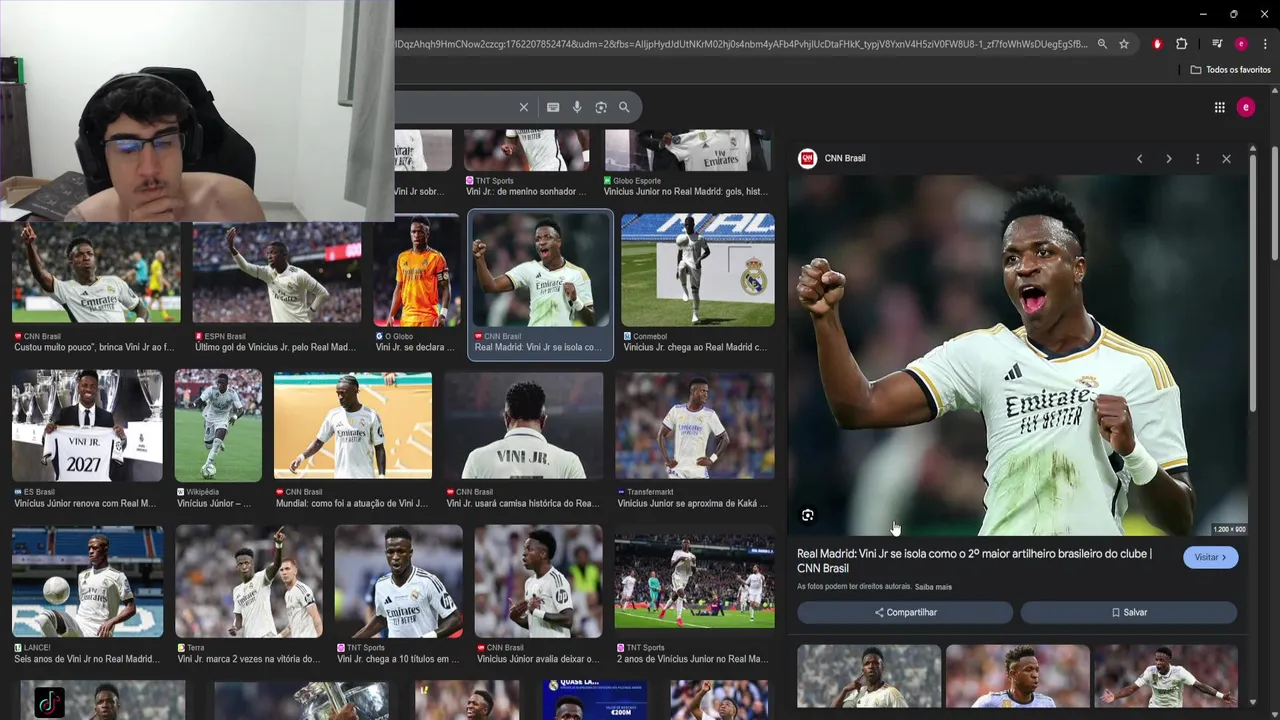1280x720 pixels.
Task: Go to previous image in preview panel
Action: pos(1139,159)
